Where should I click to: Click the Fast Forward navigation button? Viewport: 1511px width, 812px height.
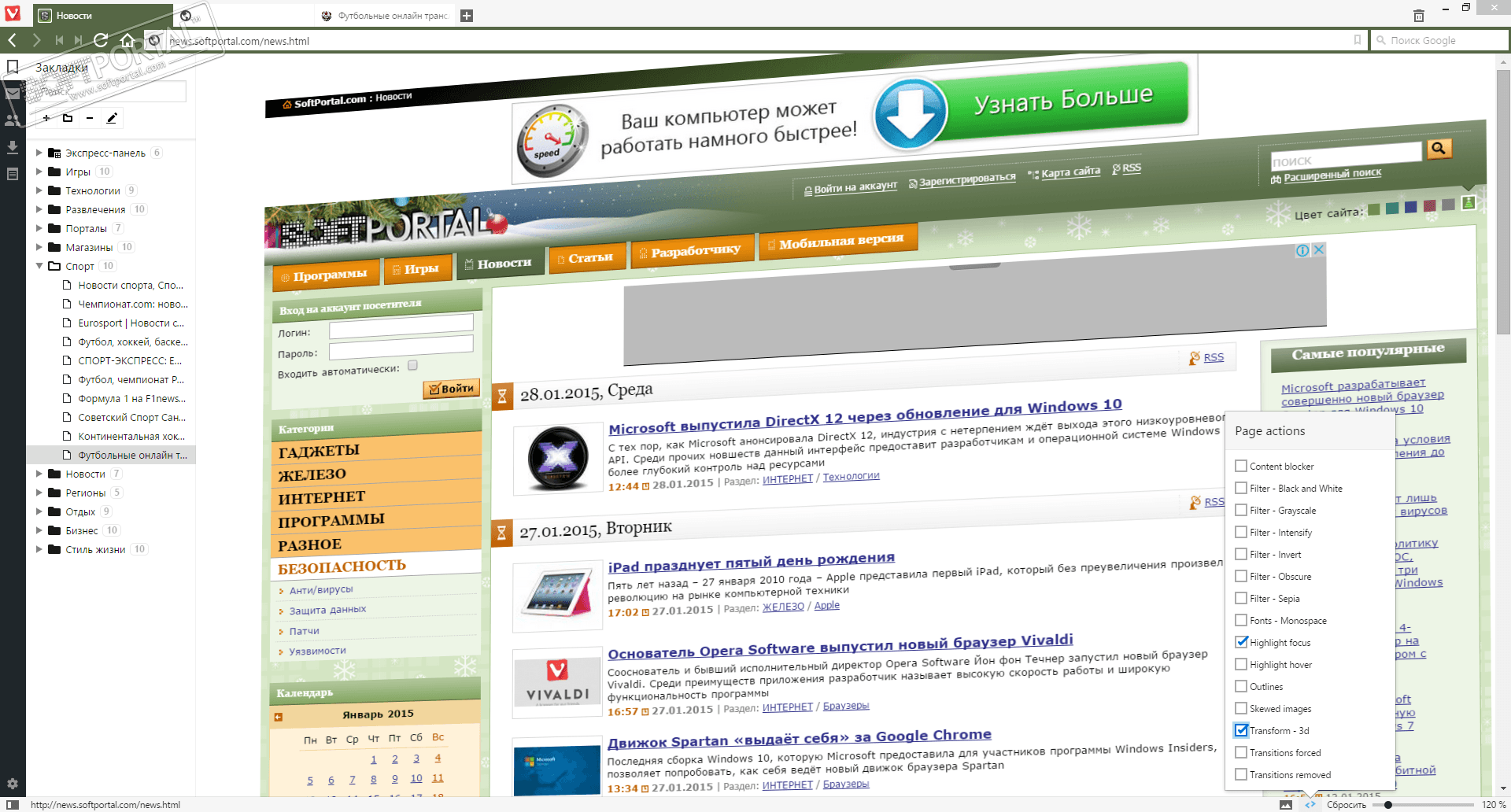[x=79, y=40]
